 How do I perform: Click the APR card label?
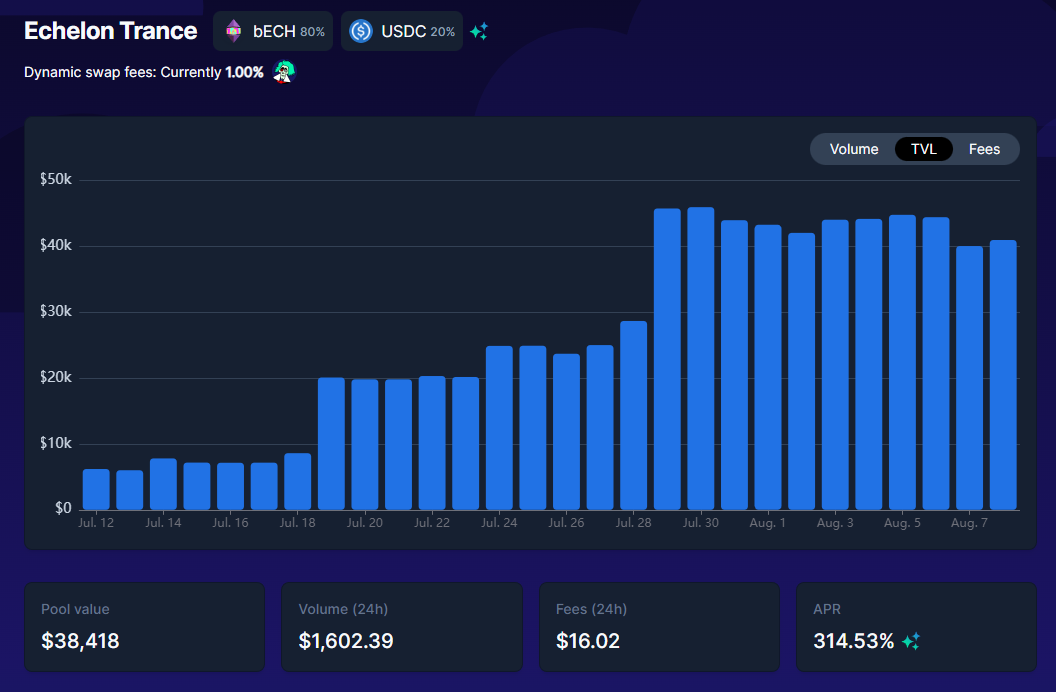click(x=827, y=609)
